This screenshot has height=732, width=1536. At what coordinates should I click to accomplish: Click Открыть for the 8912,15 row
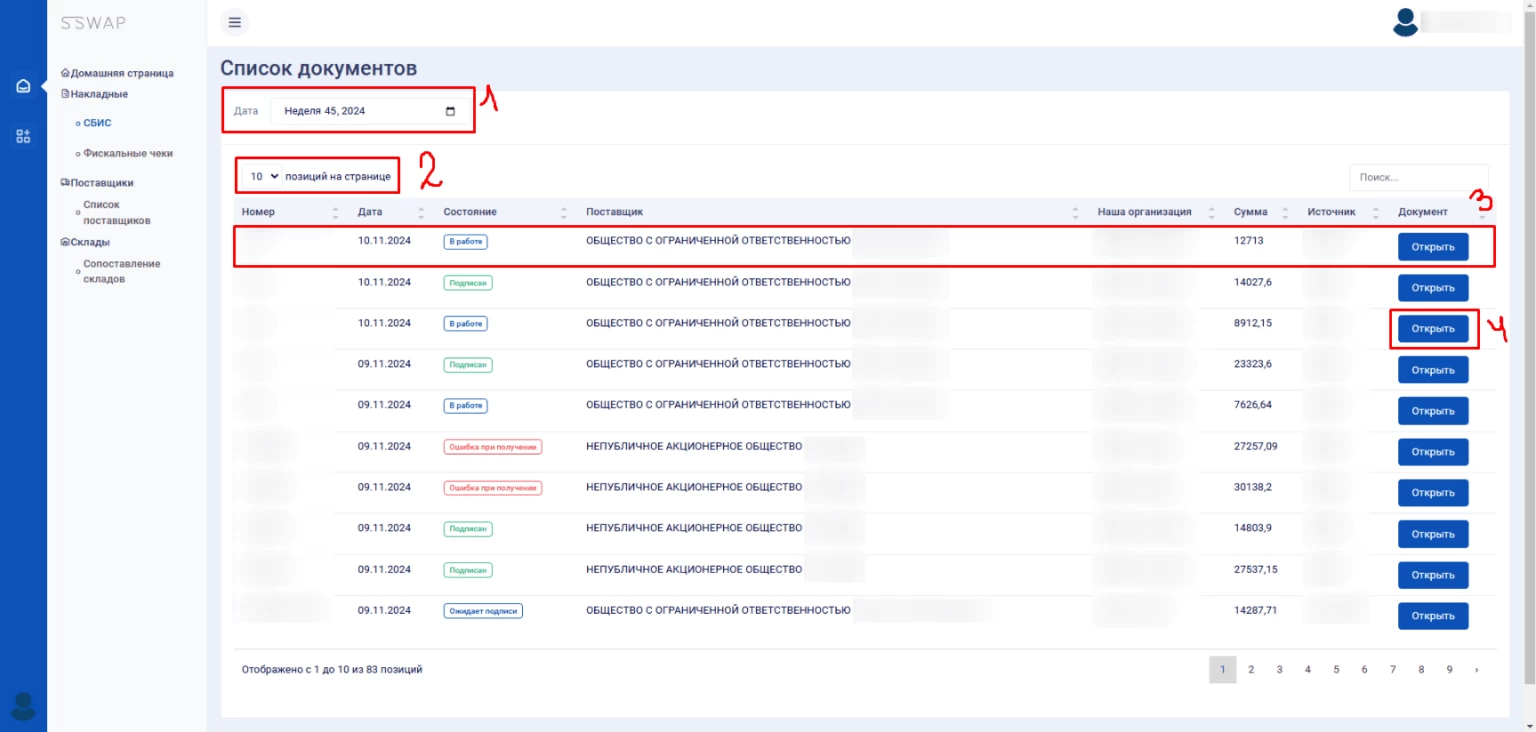pos(1432,329)
